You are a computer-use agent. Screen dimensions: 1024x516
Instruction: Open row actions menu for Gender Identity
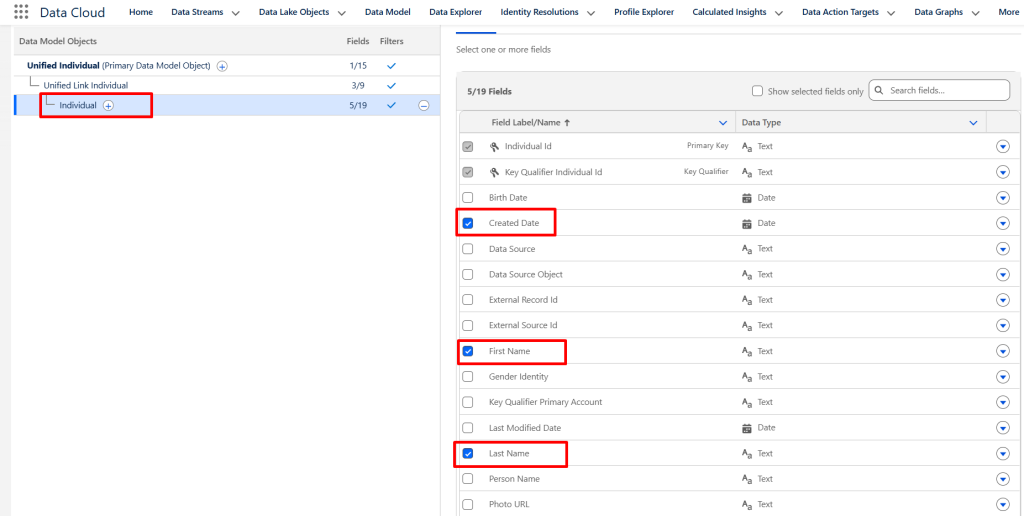pyautogui.click(x=1004, y=377)
